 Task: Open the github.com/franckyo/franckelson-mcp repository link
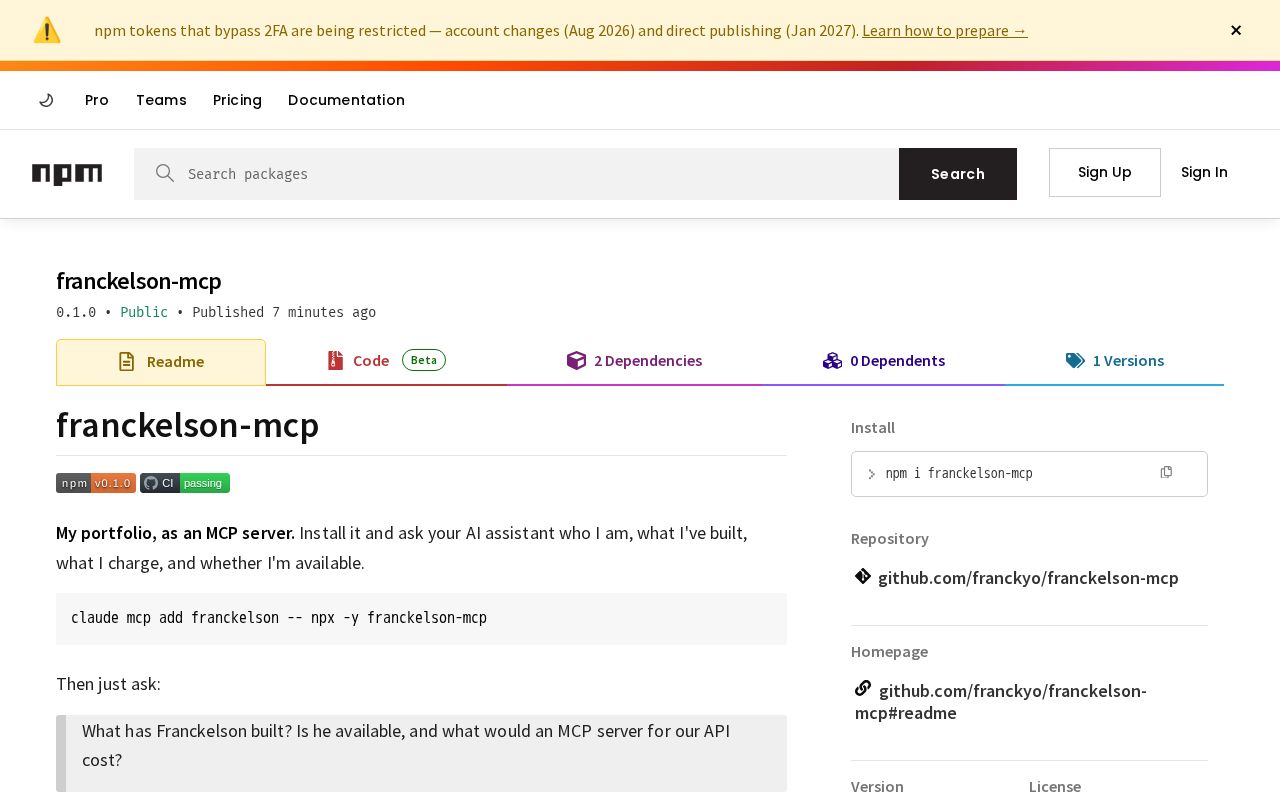coord(1028,578)
